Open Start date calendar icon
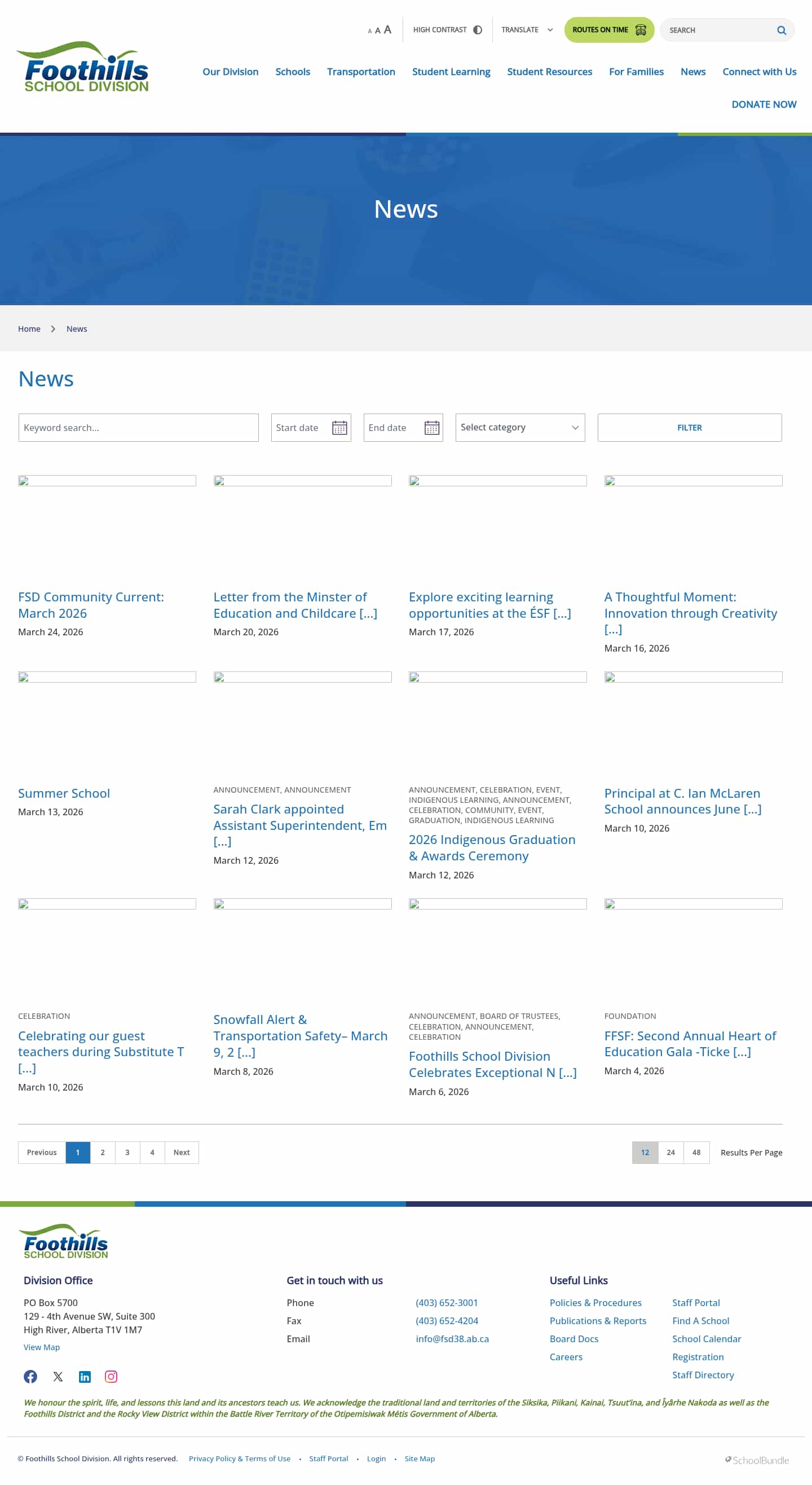 [x=339, y=427]
